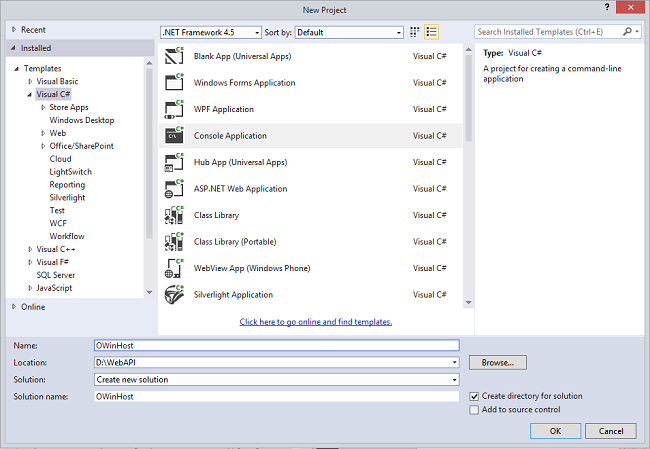Select Windows Desktop in the tree
This screenshot has width=650, height=449.
[x=82, y=120]
